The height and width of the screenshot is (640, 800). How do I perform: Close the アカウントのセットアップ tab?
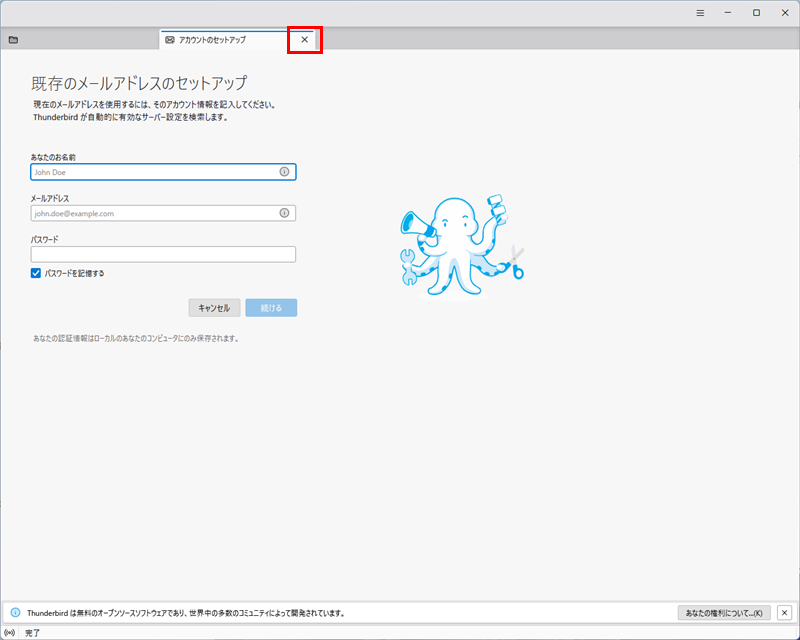pos(305,40)
